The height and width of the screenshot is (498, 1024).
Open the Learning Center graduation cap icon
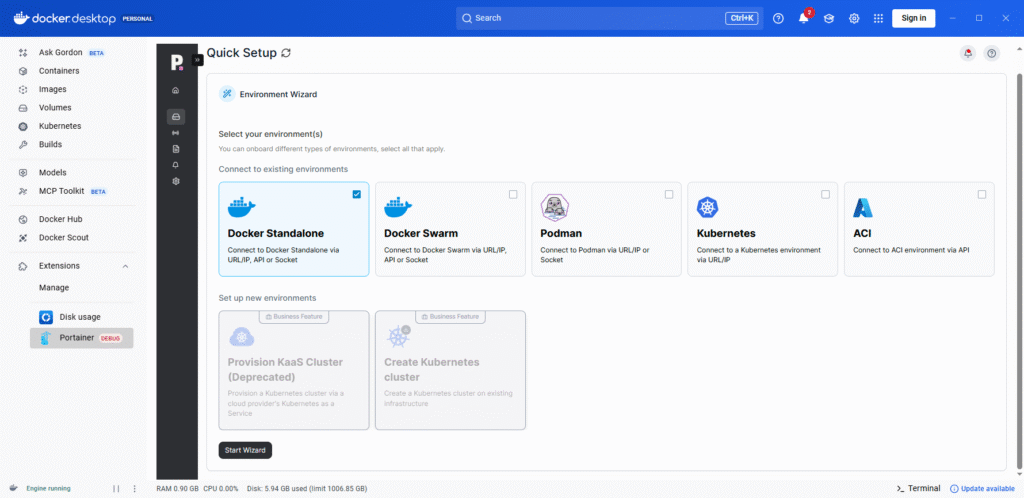829,18
